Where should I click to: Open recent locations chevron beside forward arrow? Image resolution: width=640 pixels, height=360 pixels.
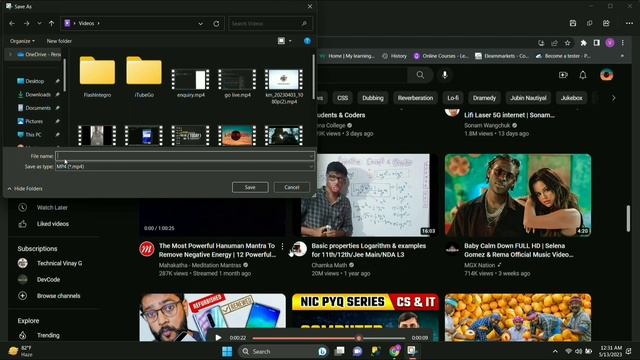39,24
